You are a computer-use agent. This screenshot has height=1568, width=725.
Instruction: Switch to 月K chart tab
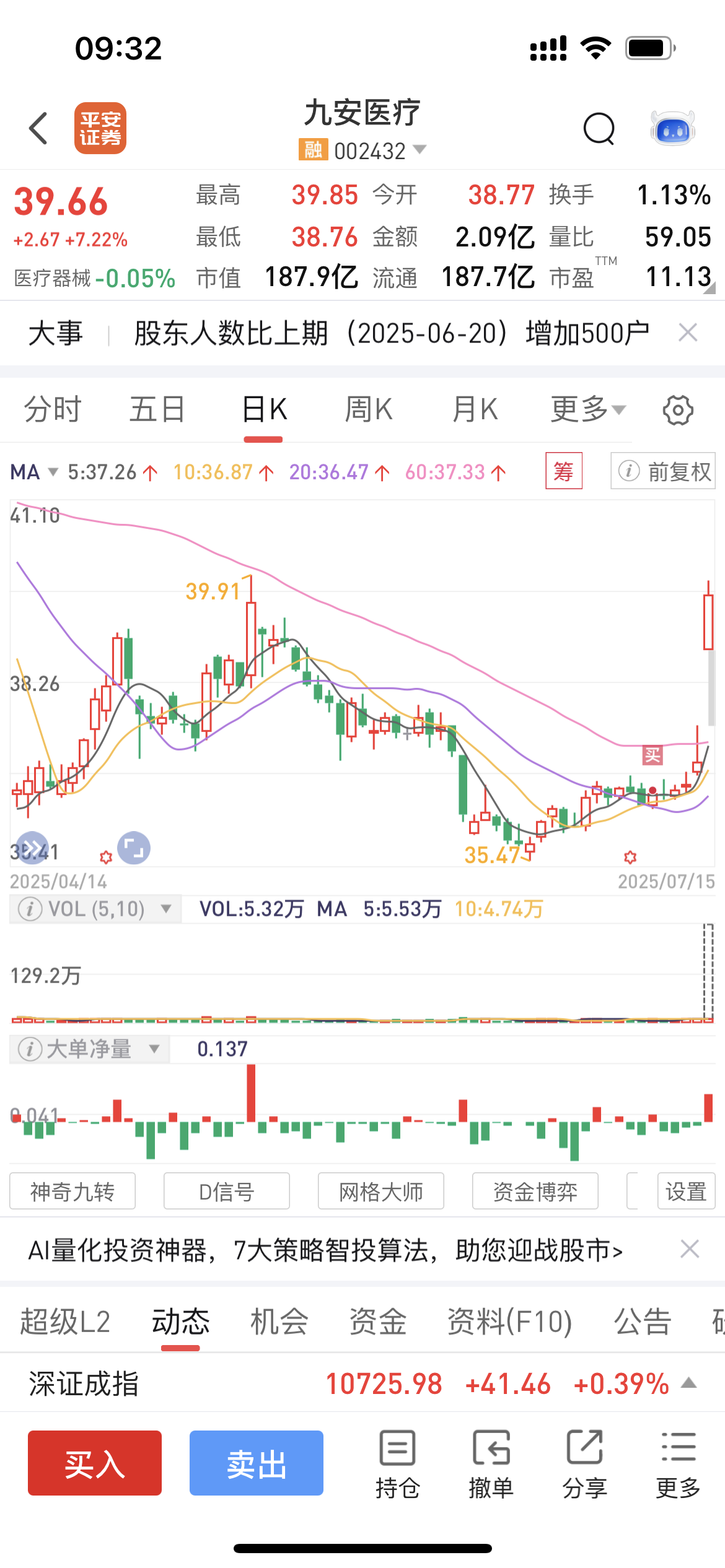coord(475,410)
